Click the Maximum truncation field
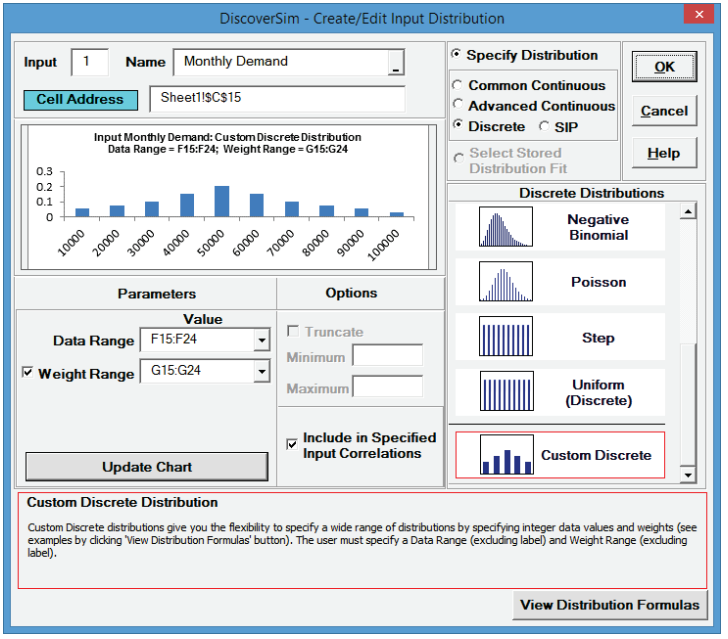 tap(387, 386)
